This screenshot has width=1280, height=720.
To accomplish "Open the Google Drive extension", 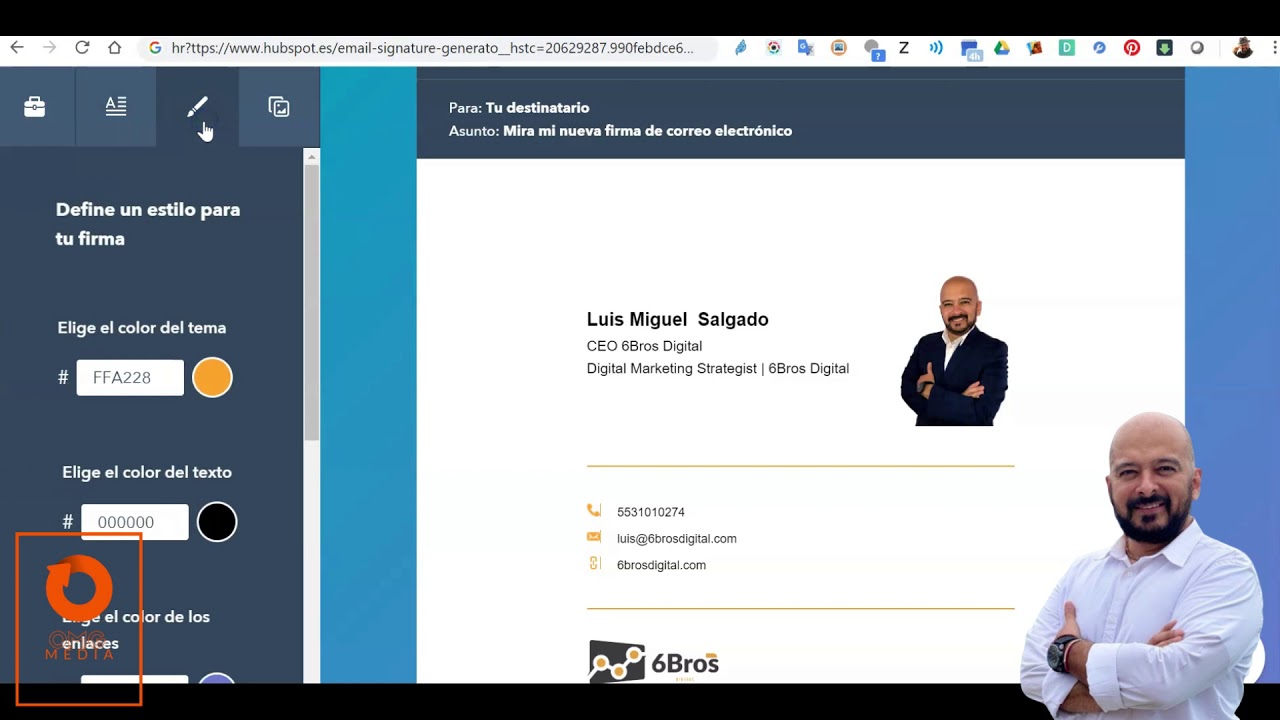I will point(1002,48).
